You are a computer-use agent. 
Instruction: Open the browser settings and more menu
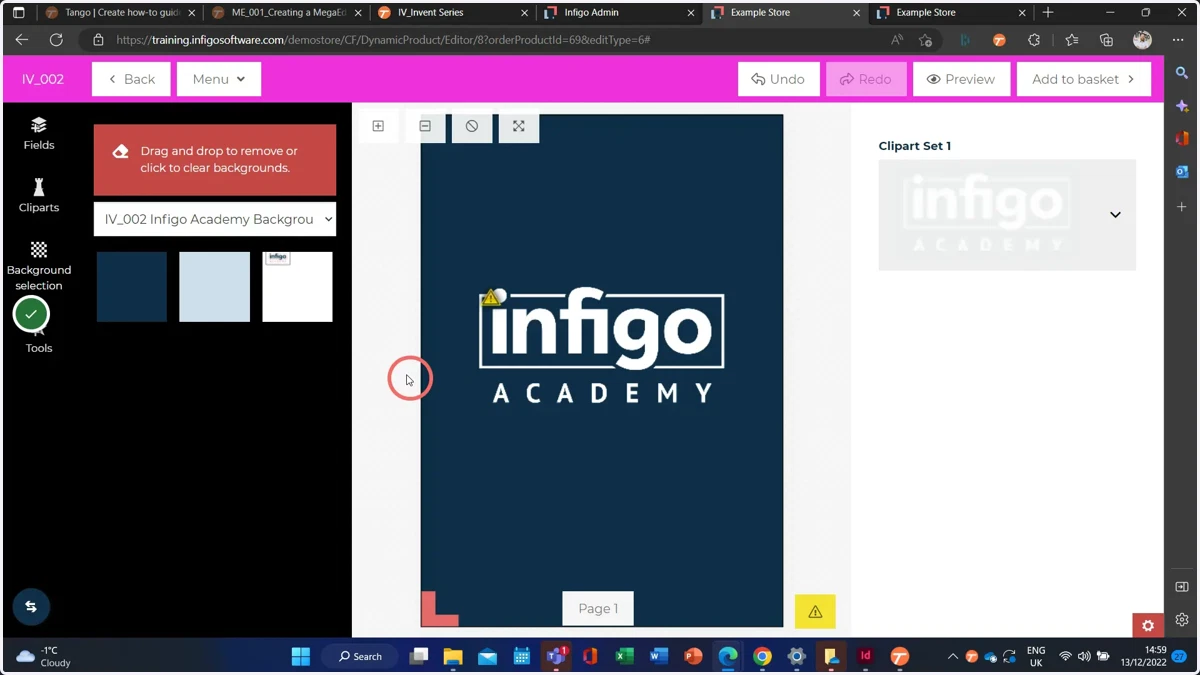point(1178,40)
